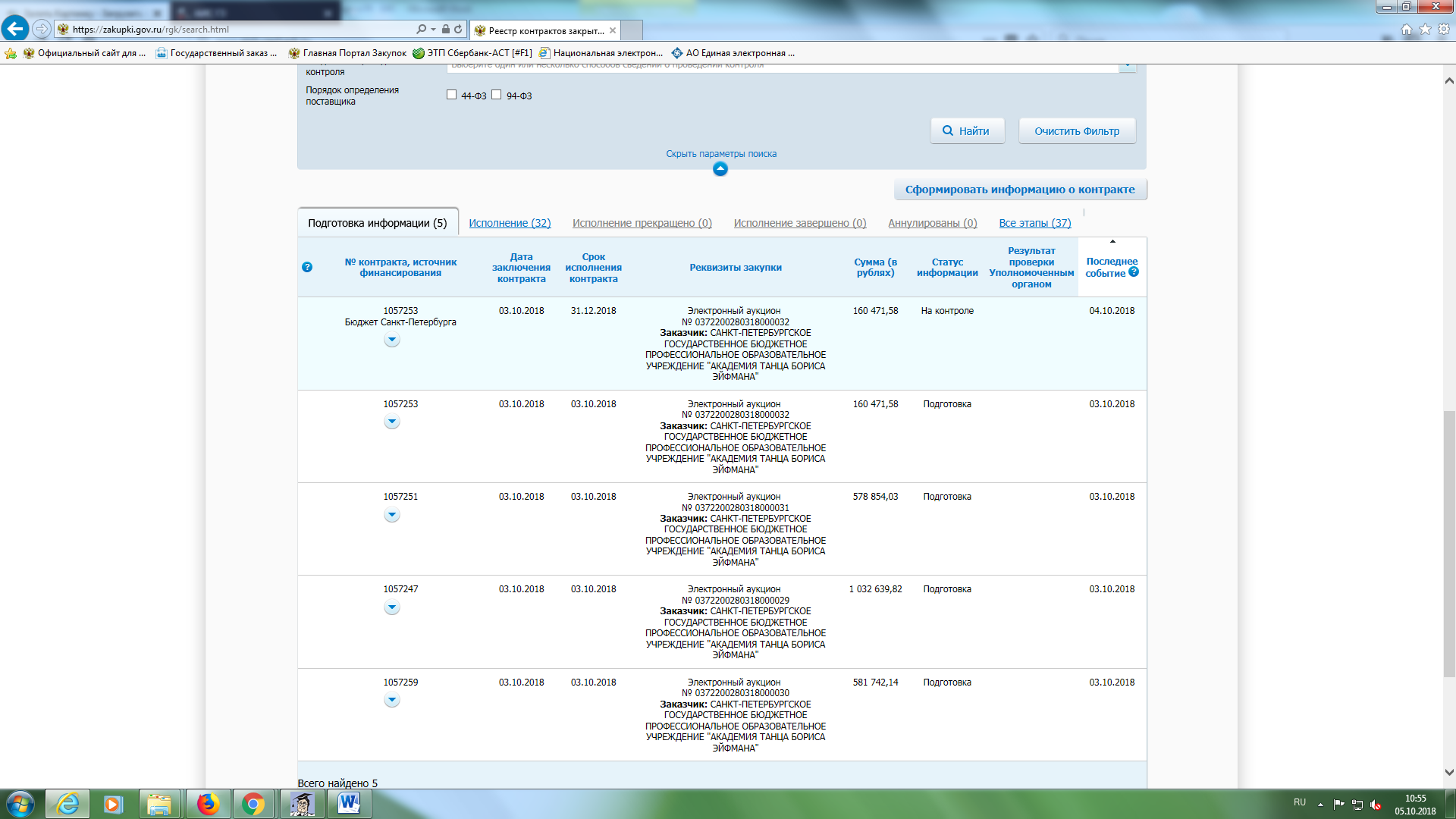
Task: Click the action center flag tray icon
Action: tap(1338, 805)
